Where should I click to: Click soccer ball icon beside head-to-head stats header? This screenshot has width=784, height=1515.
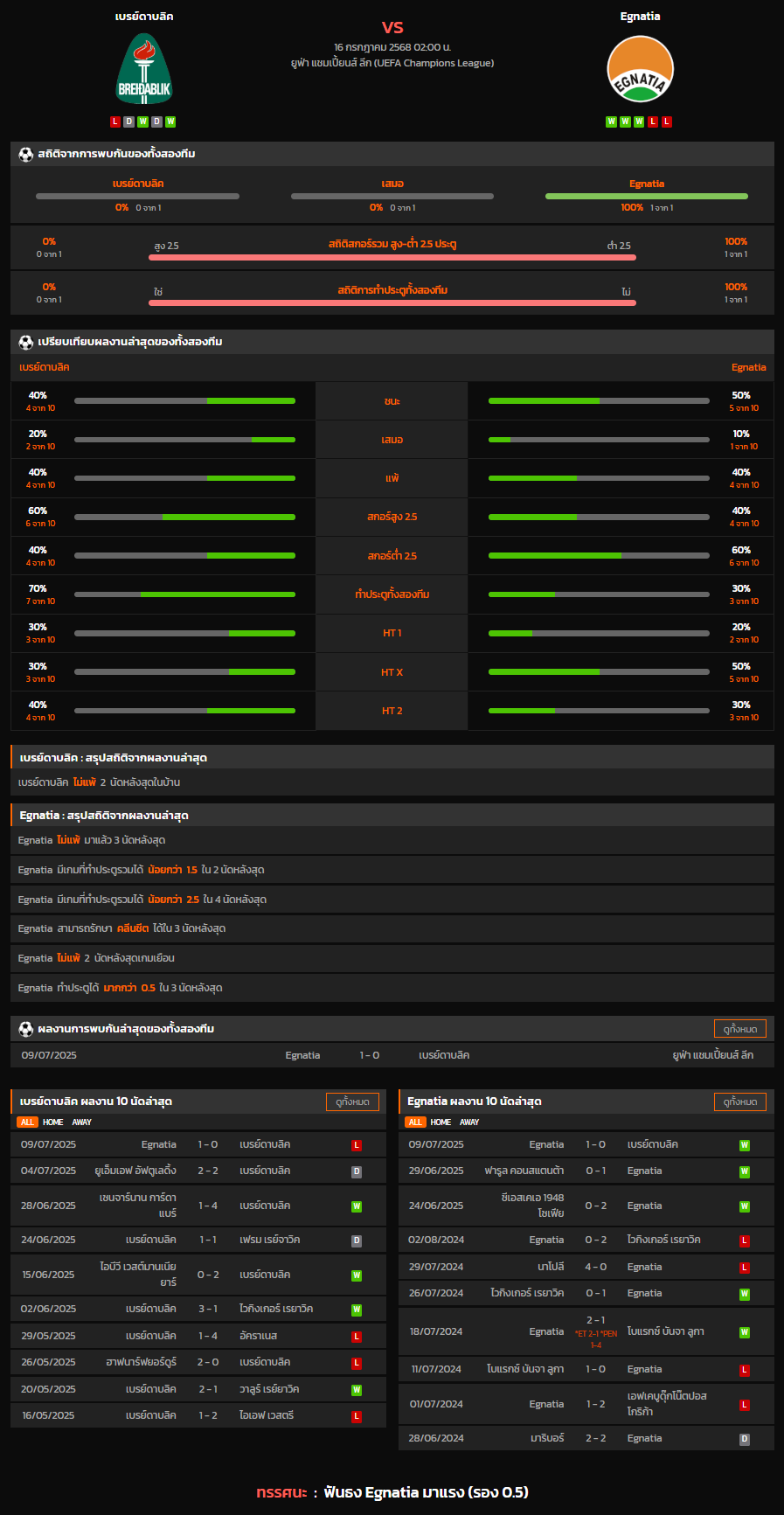[25, 154]
